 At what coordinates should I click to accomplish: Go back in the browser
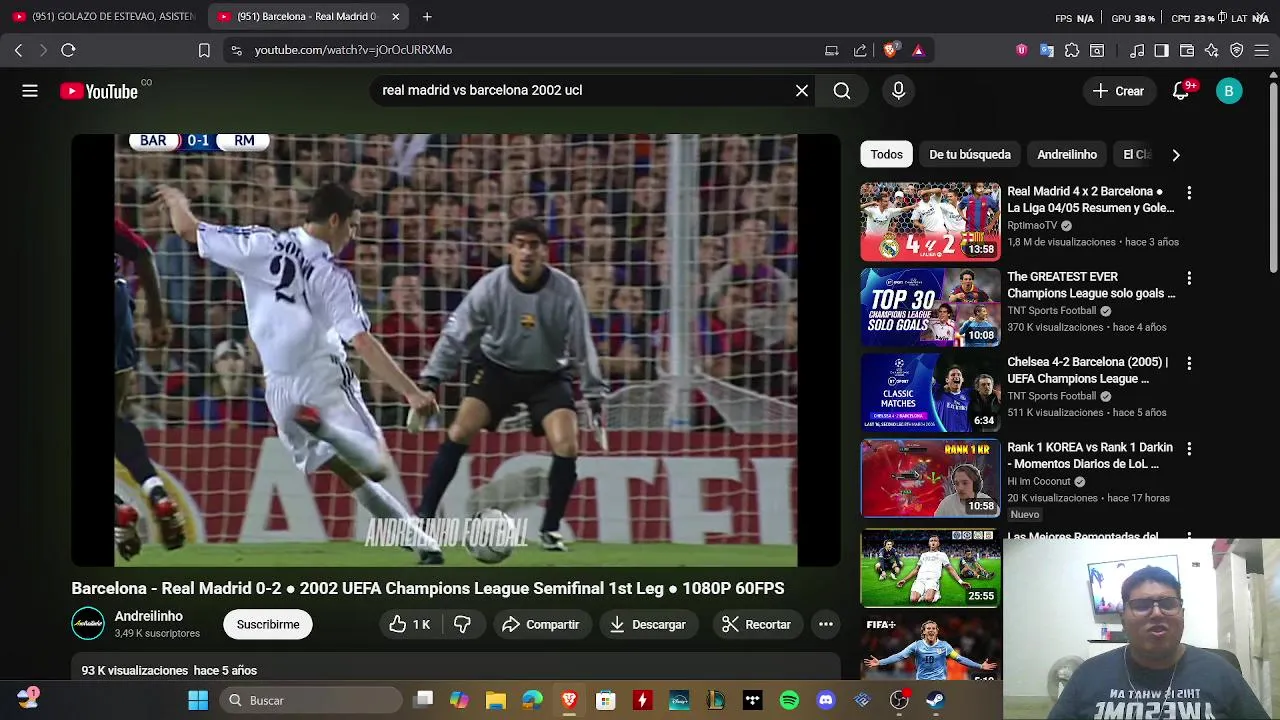pos(18,50)
